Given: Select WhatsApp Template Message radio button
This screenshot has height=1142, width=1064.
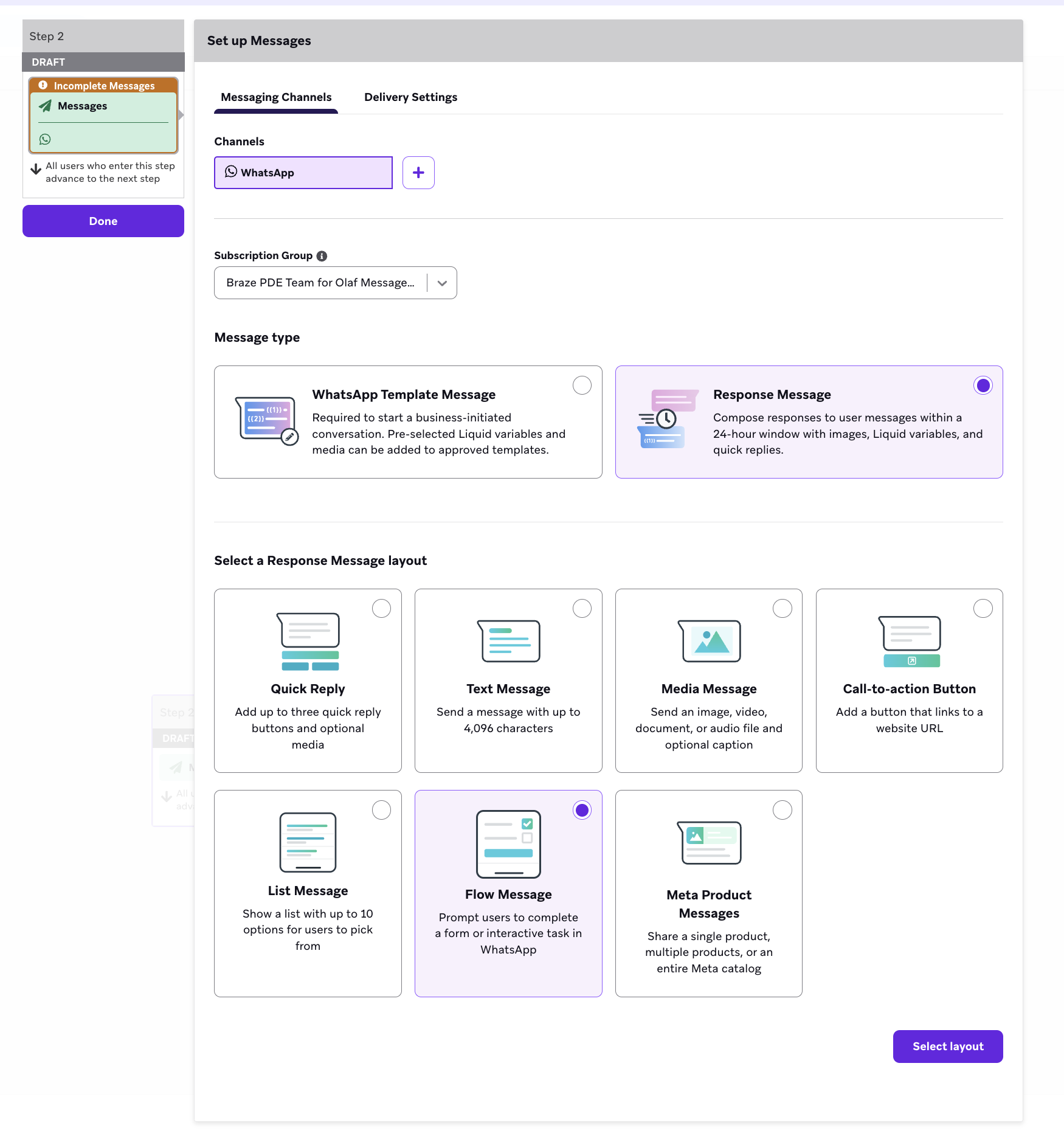Looking at the screenshot, I should (582, 386).
